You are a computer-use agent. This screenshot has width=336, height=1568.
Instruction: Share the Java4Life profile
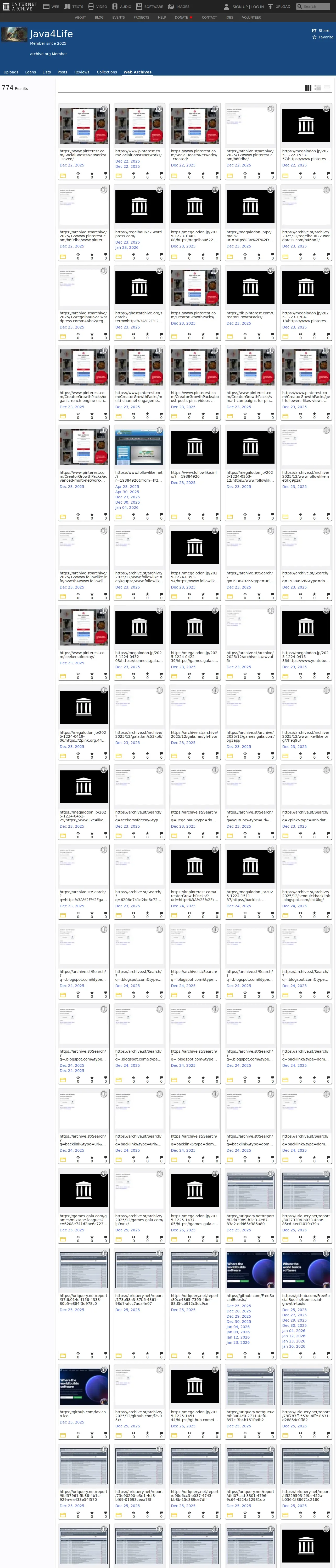click(x=321, y=30)
